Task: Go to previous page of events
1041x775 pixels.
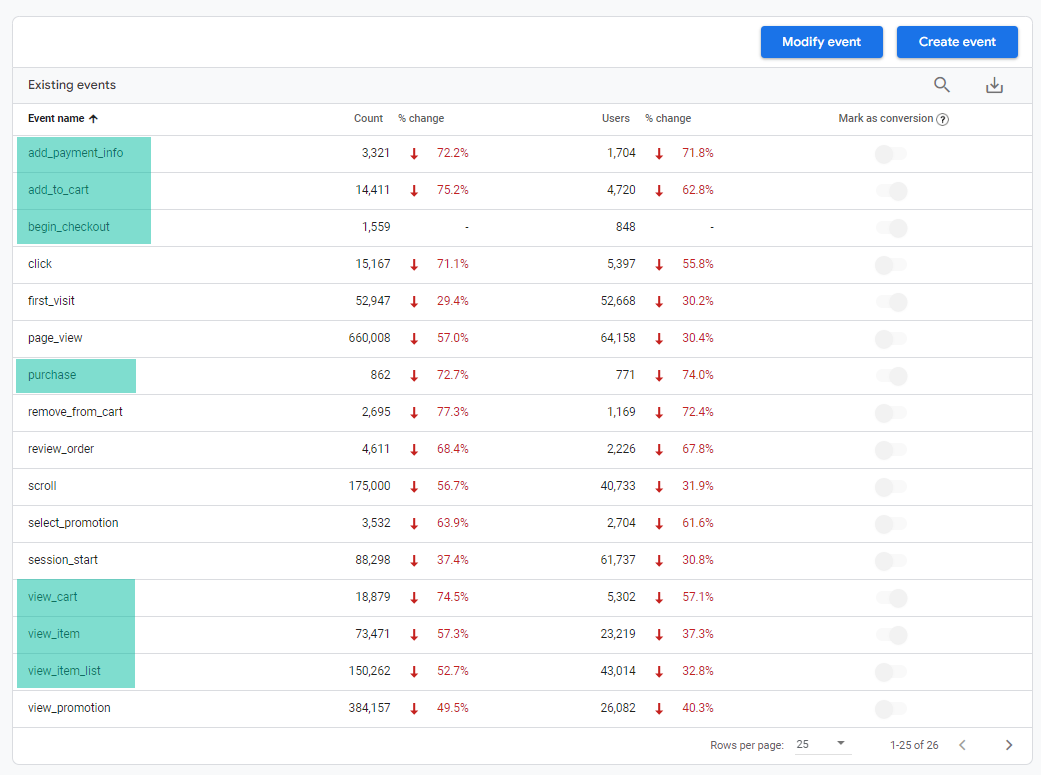Action: (962, 745)
